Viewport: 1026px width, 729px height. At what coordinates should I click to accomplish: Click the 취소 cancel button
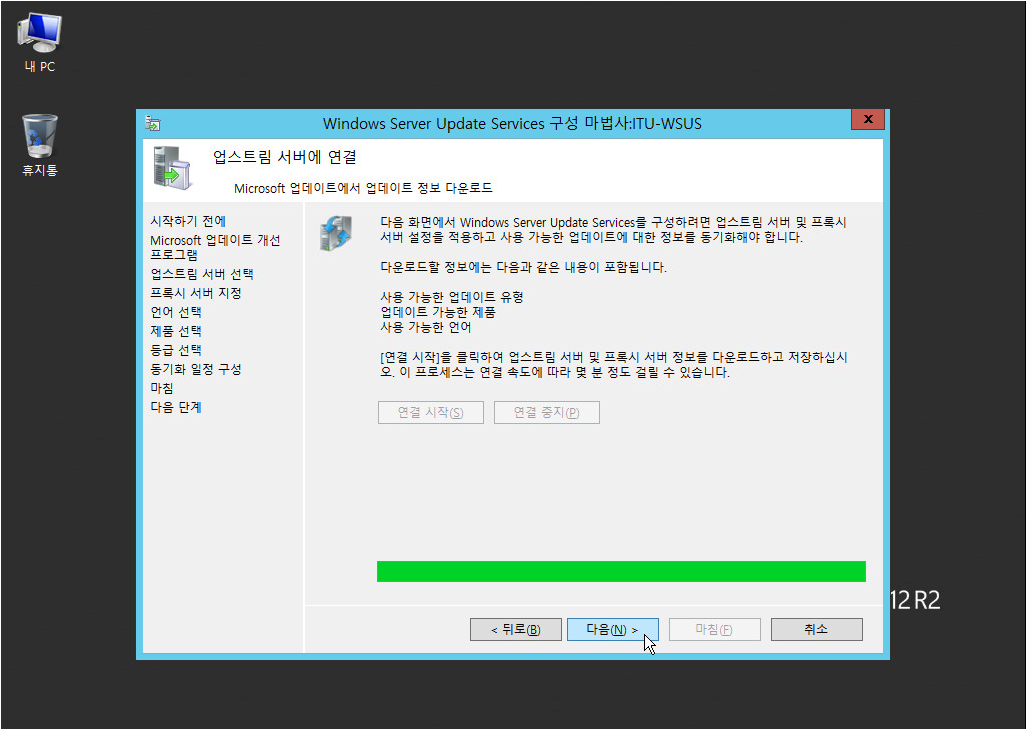tap(816, 629)
